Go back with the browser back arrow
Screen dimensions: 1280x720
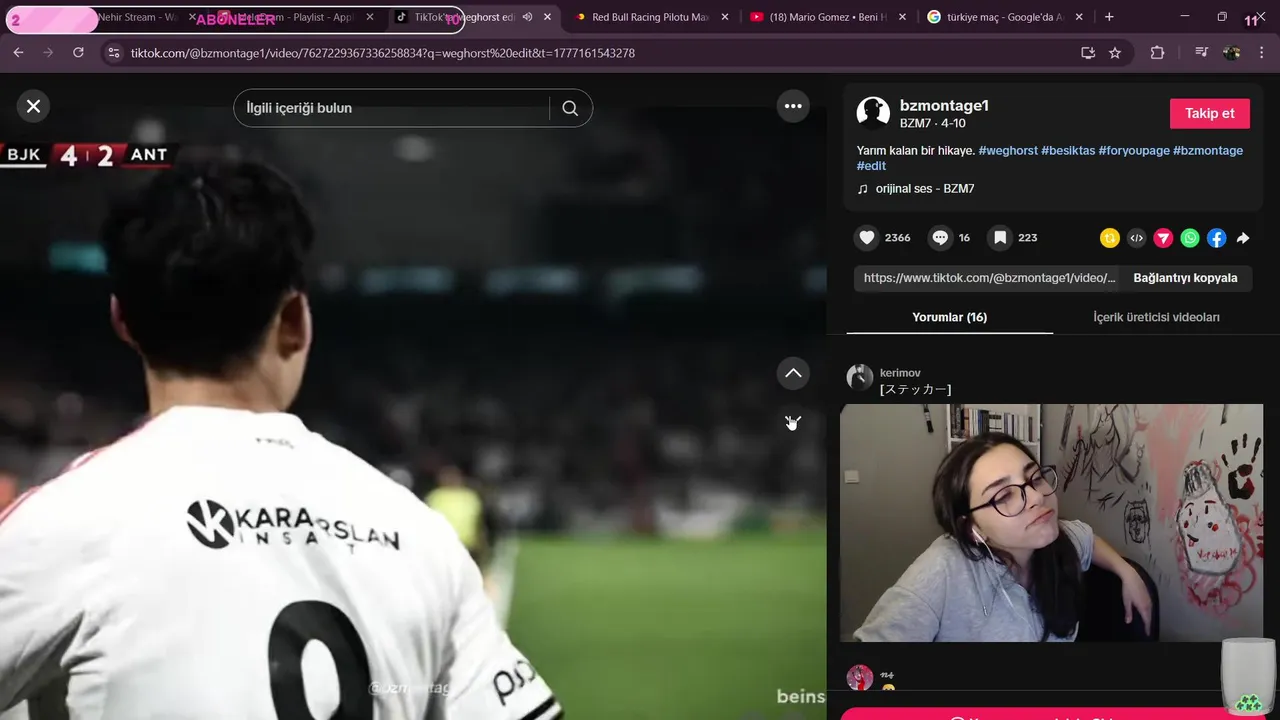click(x=18, y=53)
